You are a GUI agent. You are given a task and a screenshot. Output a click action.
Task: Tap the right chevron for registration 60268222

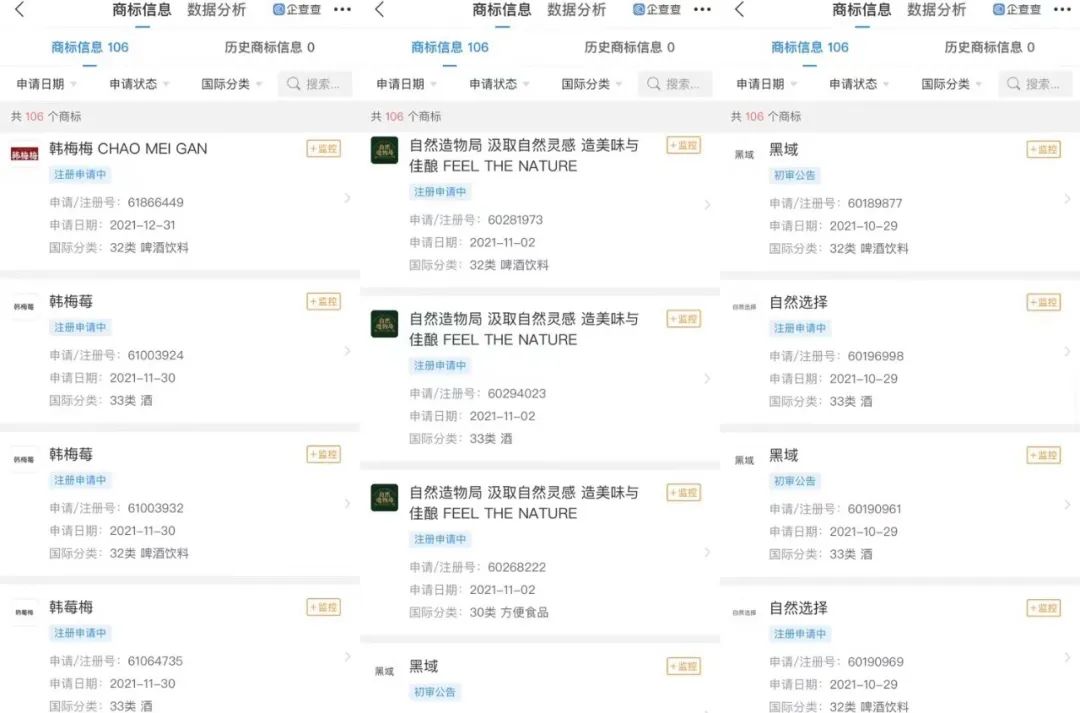pos(707,552)
